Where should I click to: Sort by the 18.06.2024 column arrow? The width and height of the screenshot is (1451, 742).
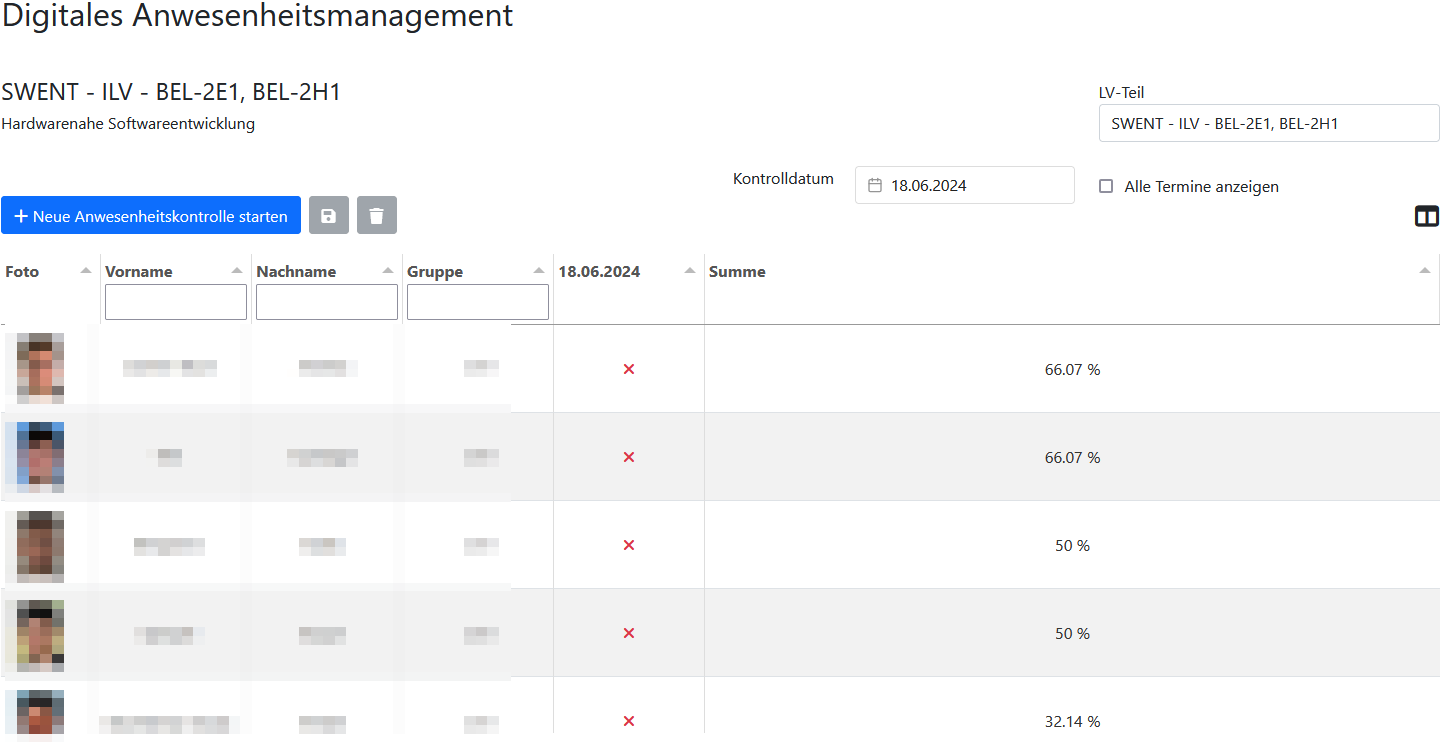point(689,271)
